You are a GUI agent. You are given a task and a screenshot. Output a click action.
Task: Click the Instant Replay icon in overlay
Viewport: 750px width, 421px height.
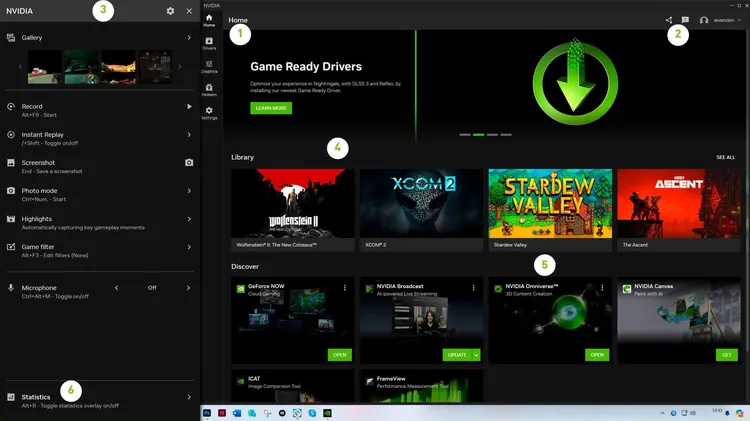point(11,135)
